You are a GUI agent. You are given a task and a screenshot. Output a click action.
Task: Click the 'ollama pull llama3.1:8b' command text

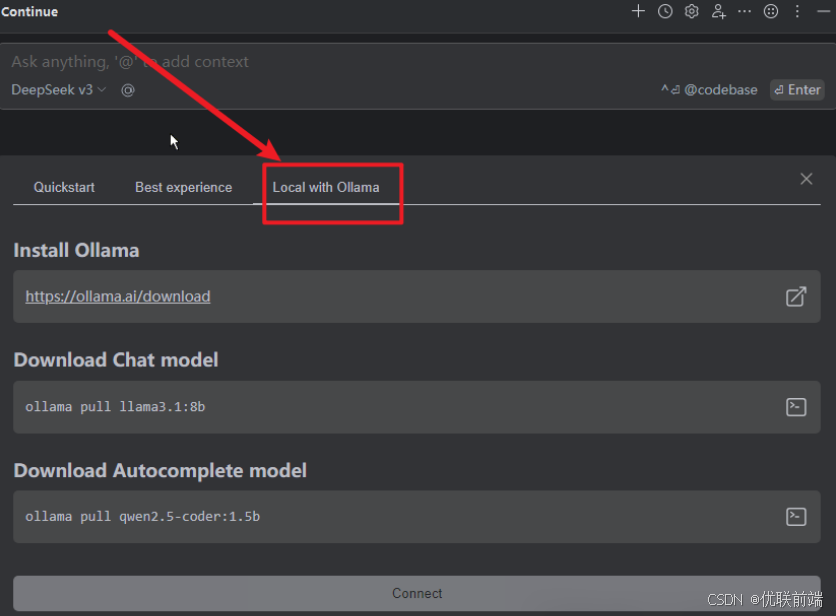pos(115,407)
